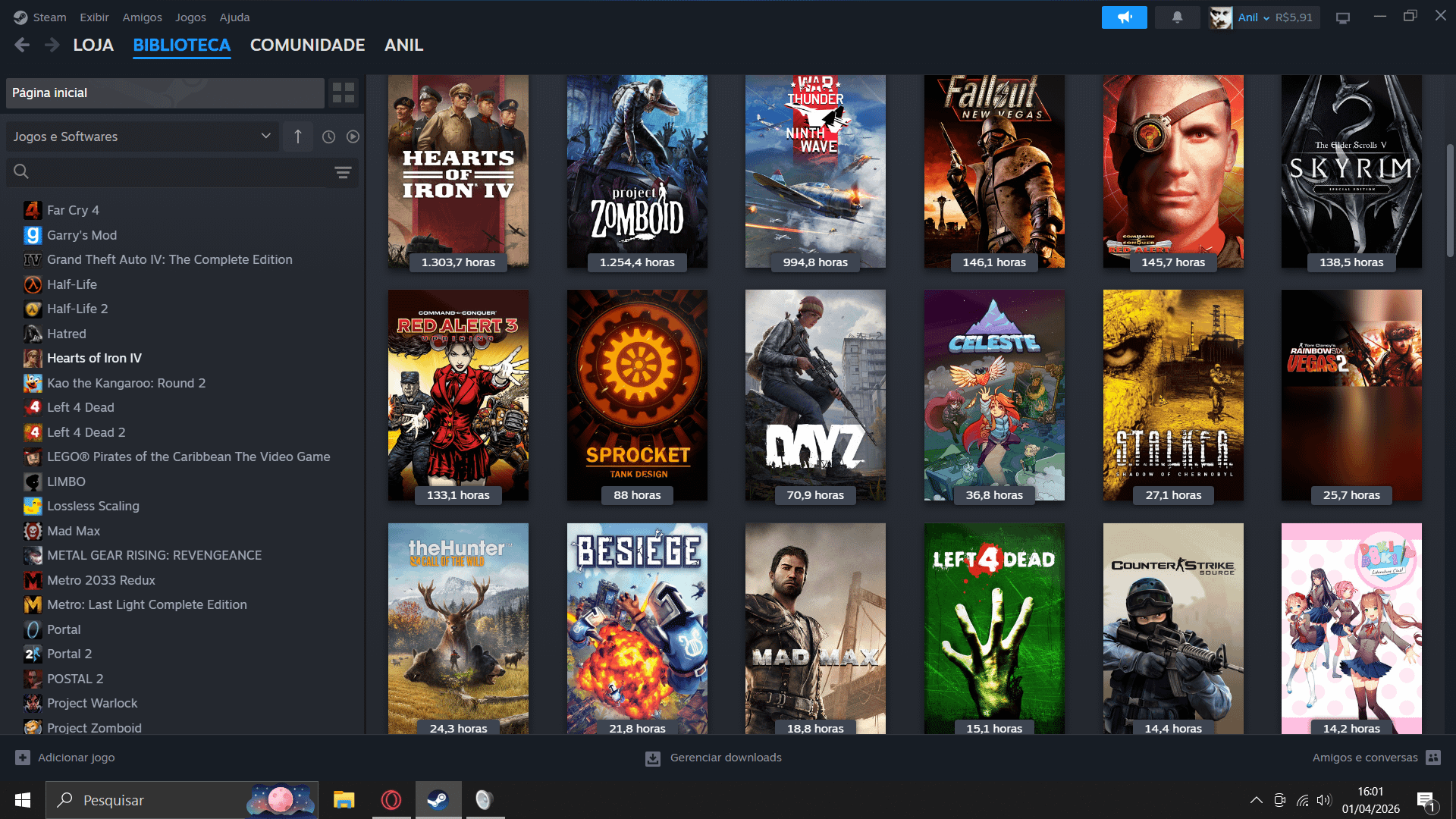Select Mad Max in the game list

(74, 531)
